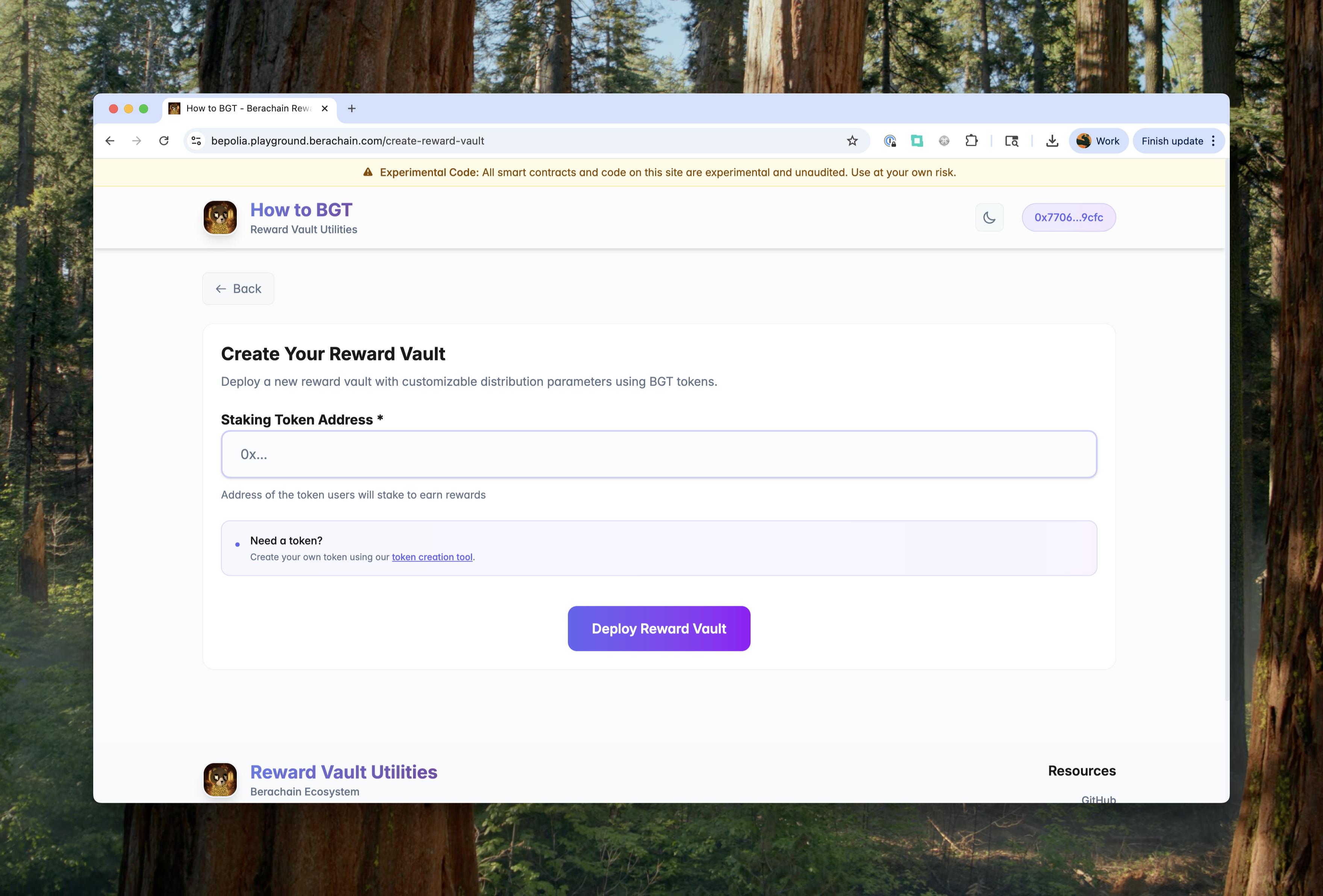Open the Chrome three-dot menu
1323x896 pixels.
point(1213,141)
